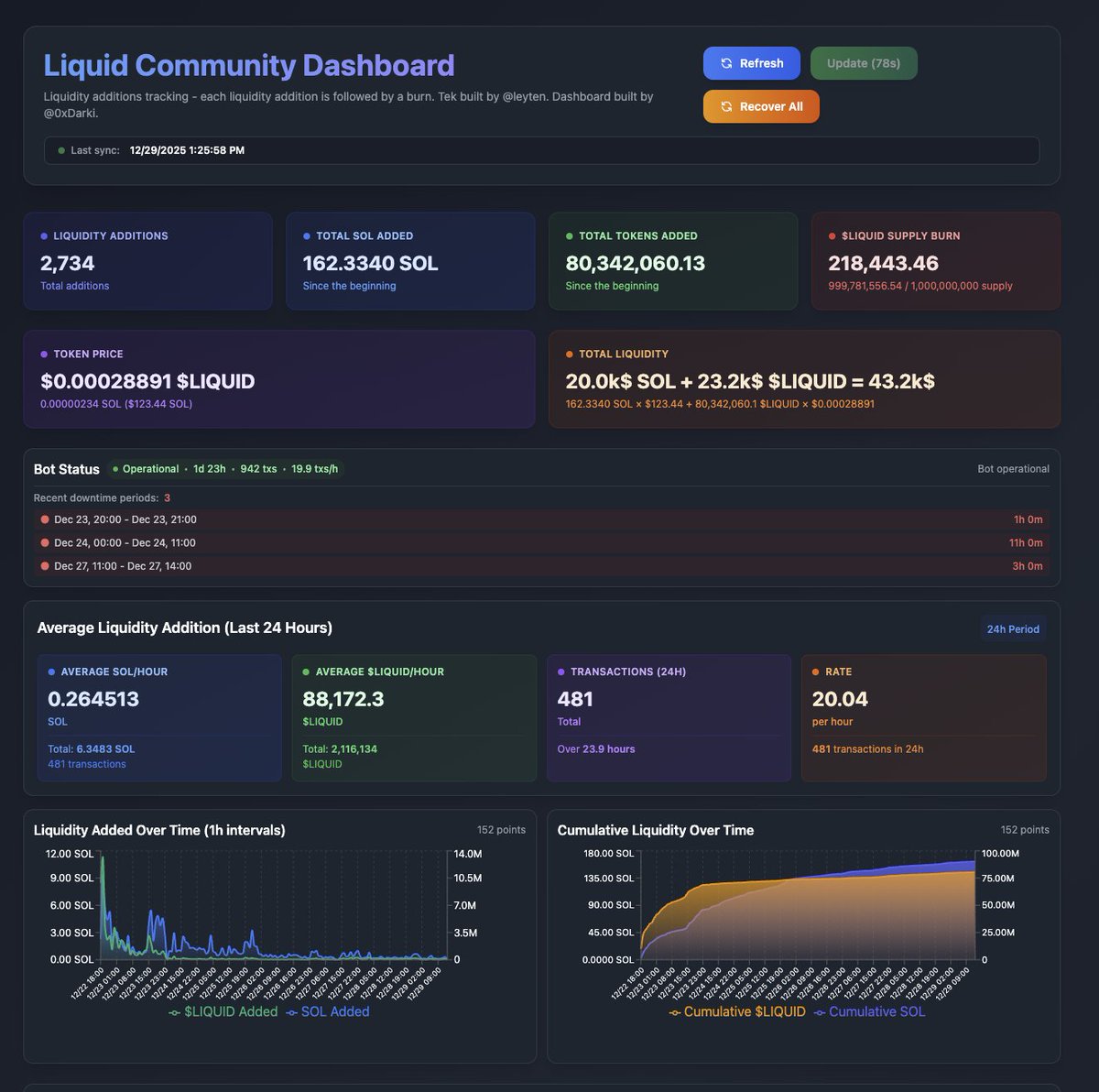Click the Token Price purple dot icon
Viewport: 1099px width, 1092px height.
(43, 354)
